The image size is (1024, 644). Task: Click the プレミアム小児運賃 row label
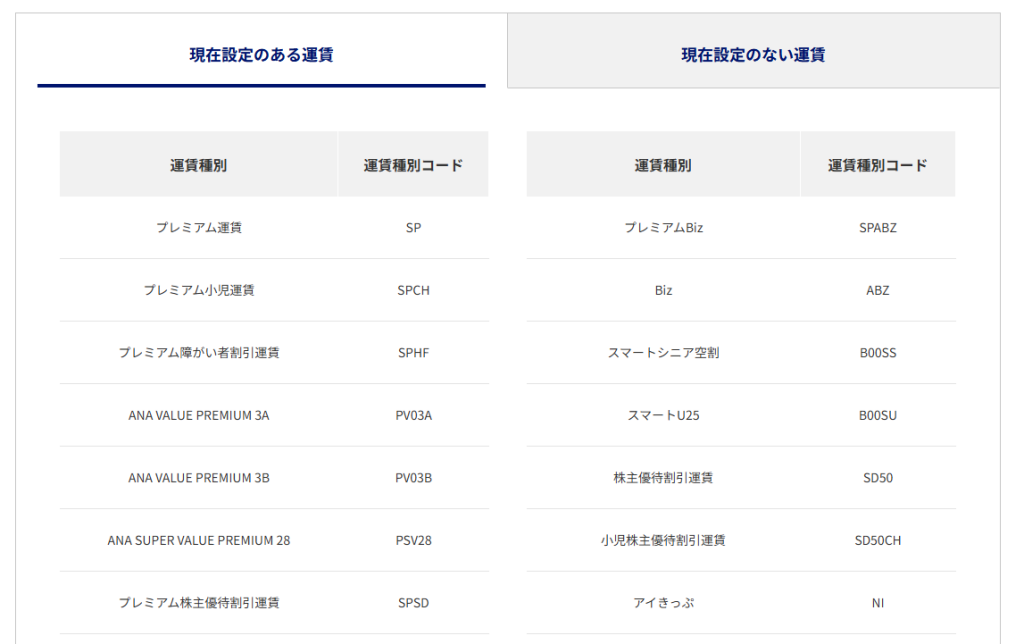click(199, 290)
